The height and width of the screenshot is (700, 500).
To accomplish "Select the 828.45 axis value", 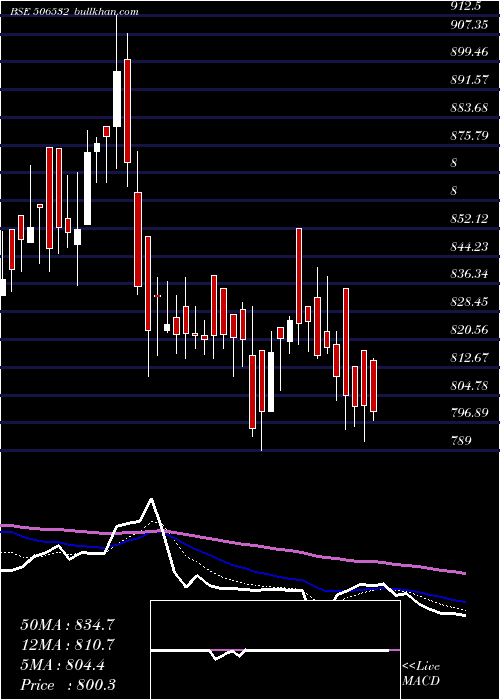I will tap(470, 302).
